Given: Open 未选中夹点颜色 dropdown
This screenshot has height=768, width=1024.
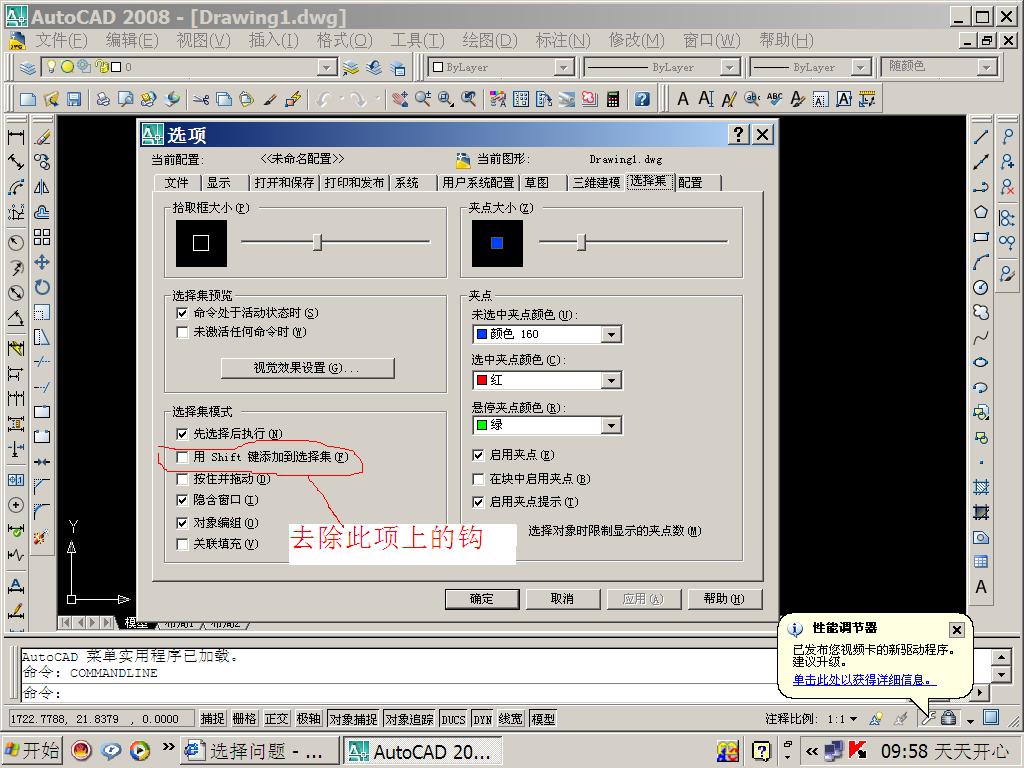Looking at the screenshot, I should coord(611,334).
